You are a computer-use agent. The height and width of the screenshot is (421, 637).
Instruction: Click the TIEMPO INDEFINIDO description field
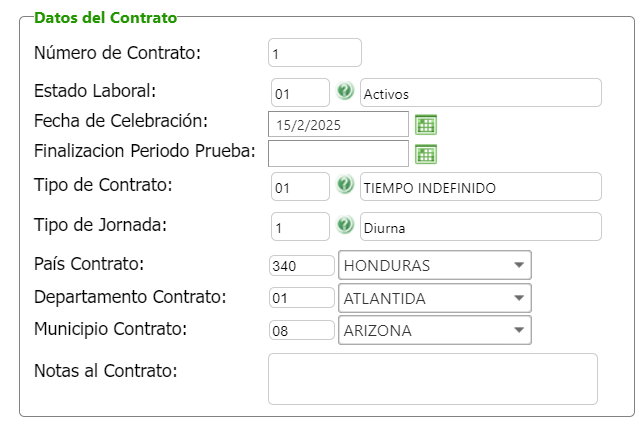point(480,187)
